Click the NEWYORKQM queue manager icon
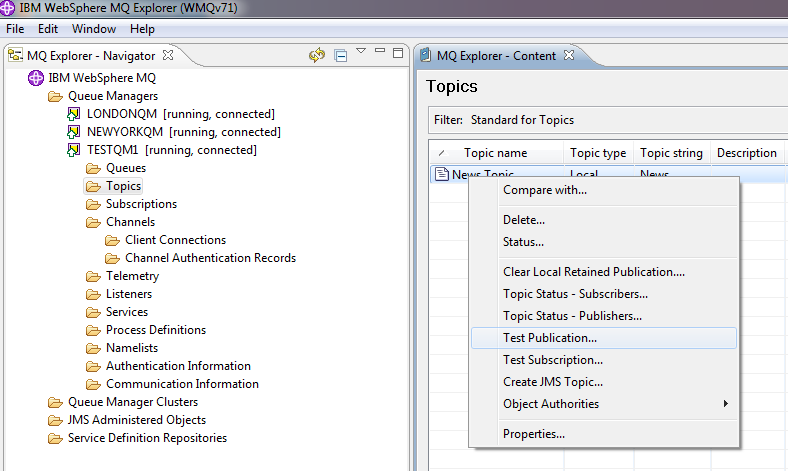The width and height of the screenshot is (788, 471). (73, 132)
